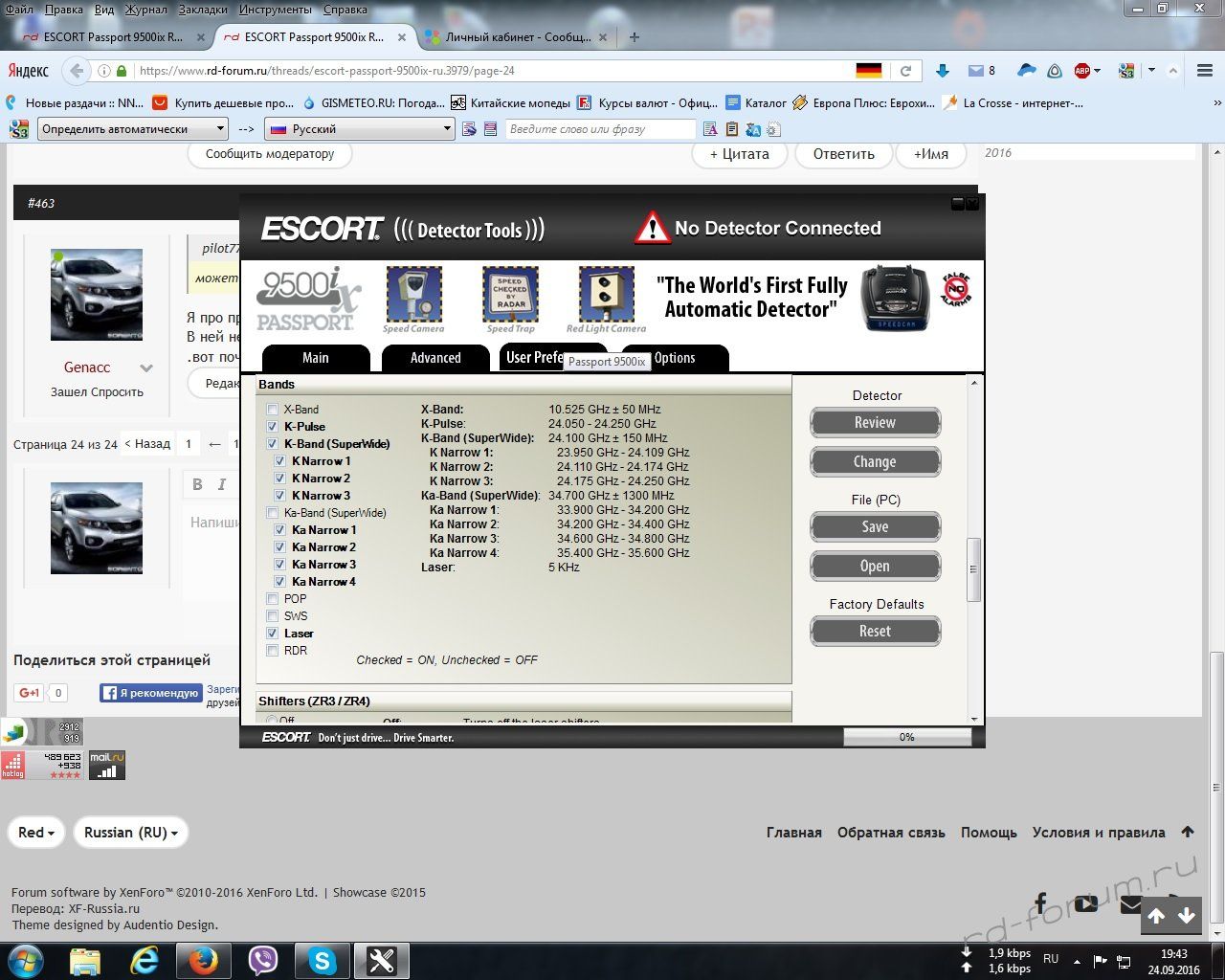This screenshot has height=980, width=1225.
Task: Open the Red style chooser dropdown
Action: click(x=36, y=833)
